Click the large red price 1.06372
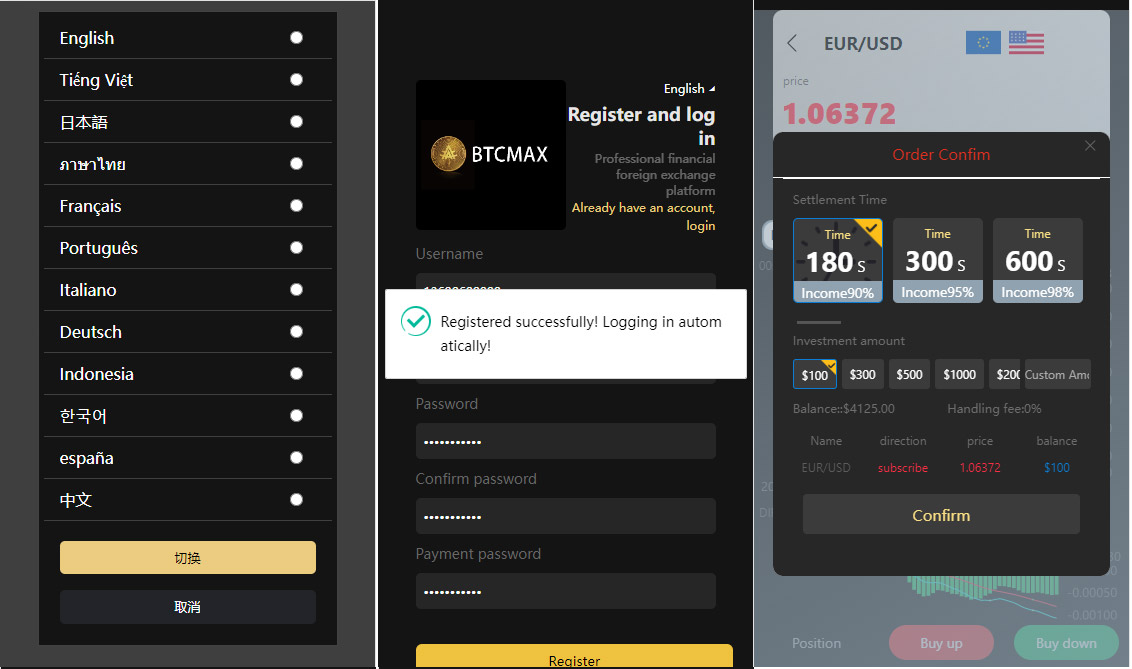 (x=840, y=113)
